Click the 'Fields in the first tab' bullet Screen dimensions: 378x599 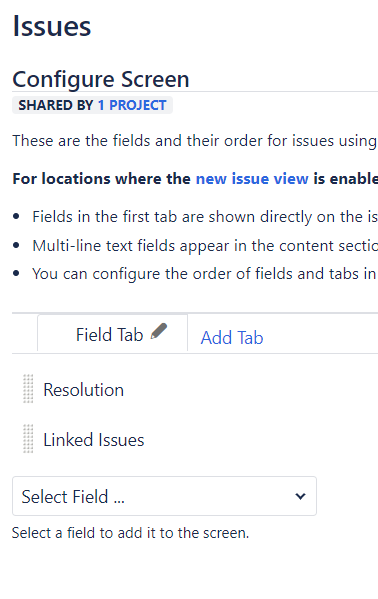[x=205, y=217]
